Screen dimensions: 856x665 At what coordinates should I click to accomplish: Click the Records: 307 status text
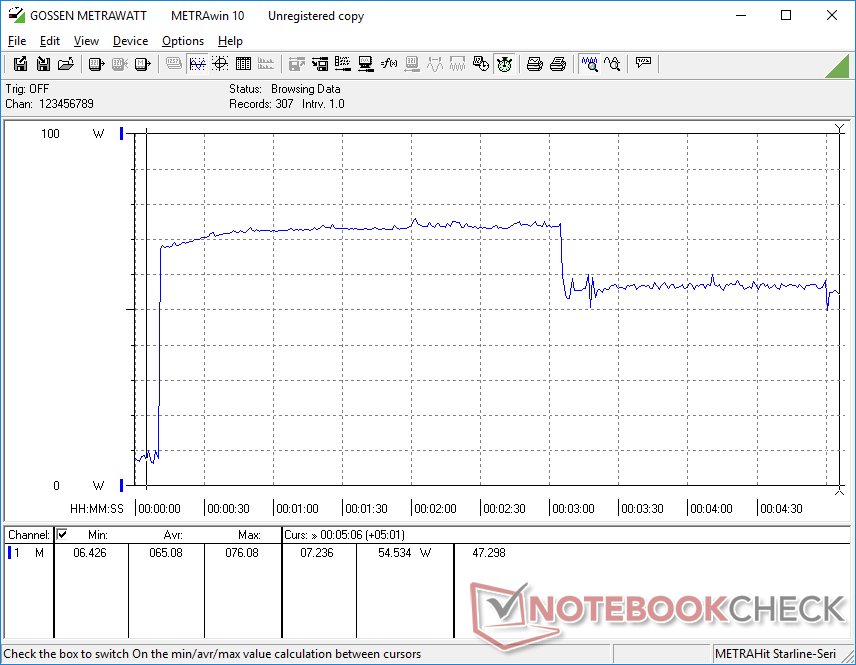pos(261,104)
